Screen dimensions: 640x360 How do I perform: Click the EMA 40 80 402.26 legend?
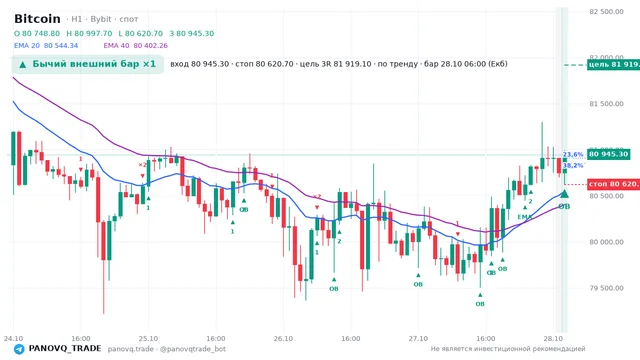136,46
